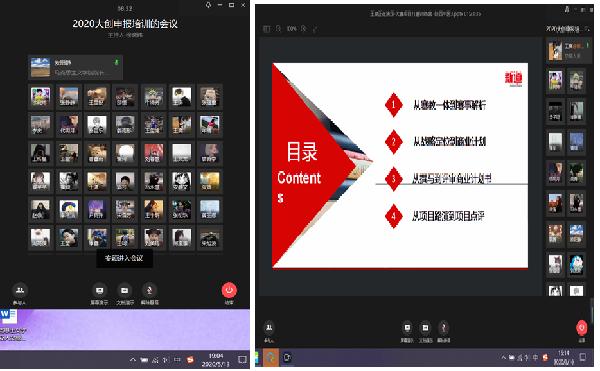Click the zoom in magnifier above the slide
The width and height of the screenshot is (600, 371).
tap(304, 29)
